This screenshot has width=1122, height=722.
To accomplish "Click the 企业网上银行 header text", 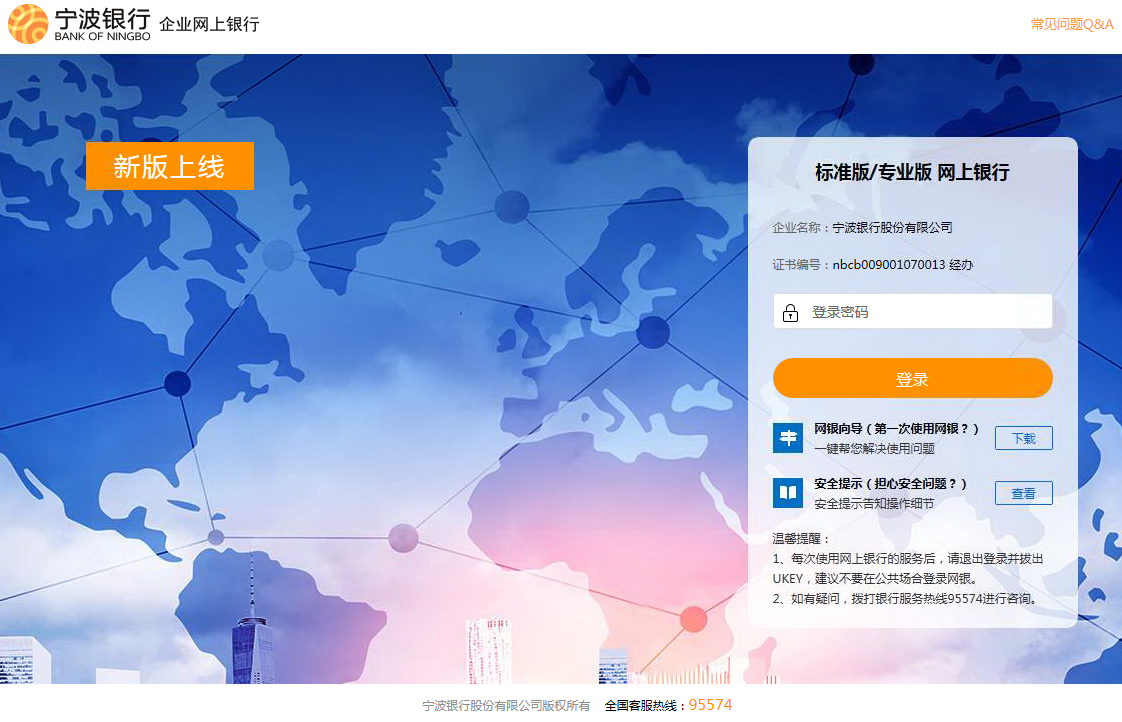I will (x=209, y=24).
